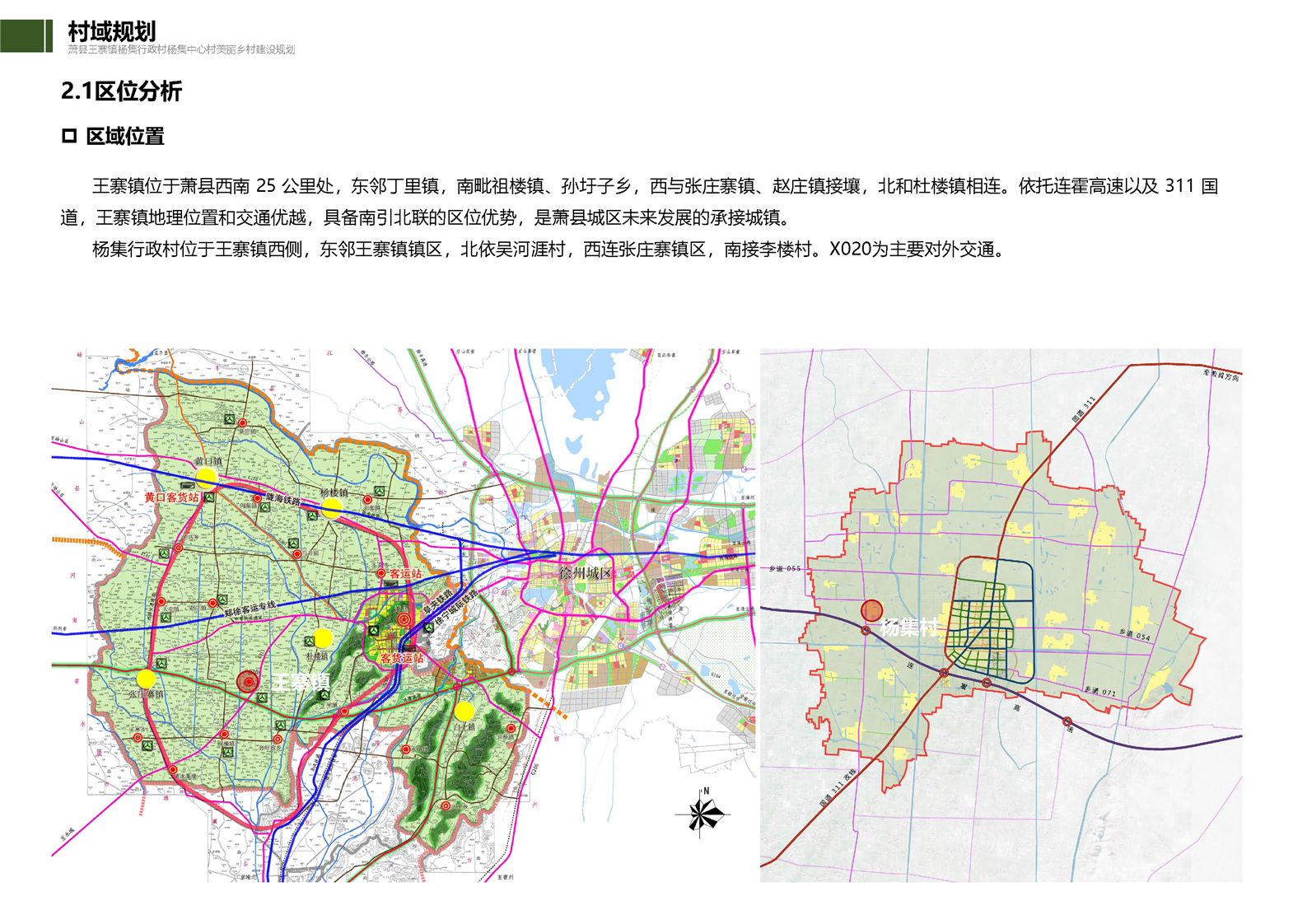Select the yellow circle at 黄口镇
Screen dimensions: 1307x924
click(206, 477)
